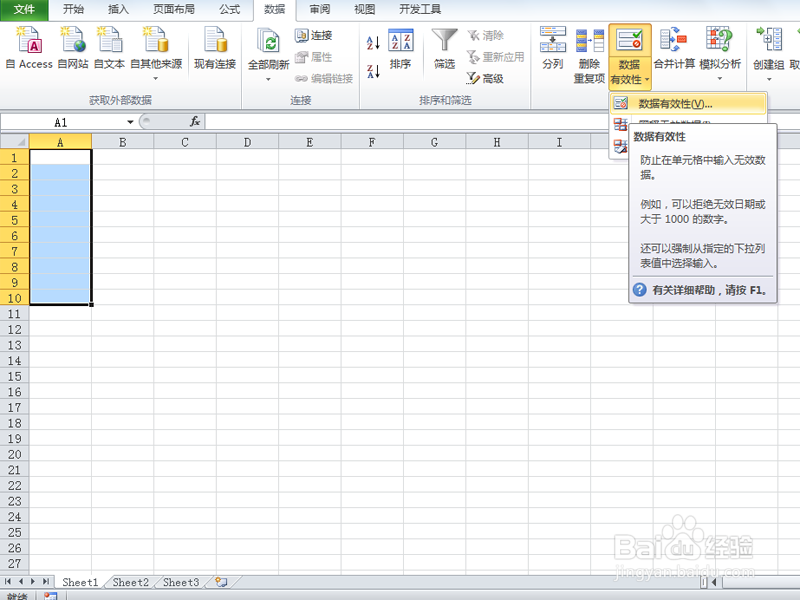Screen dimensions: 800x600
Task: Open the Sort (排序) dialog
Action: coord(401,49)
